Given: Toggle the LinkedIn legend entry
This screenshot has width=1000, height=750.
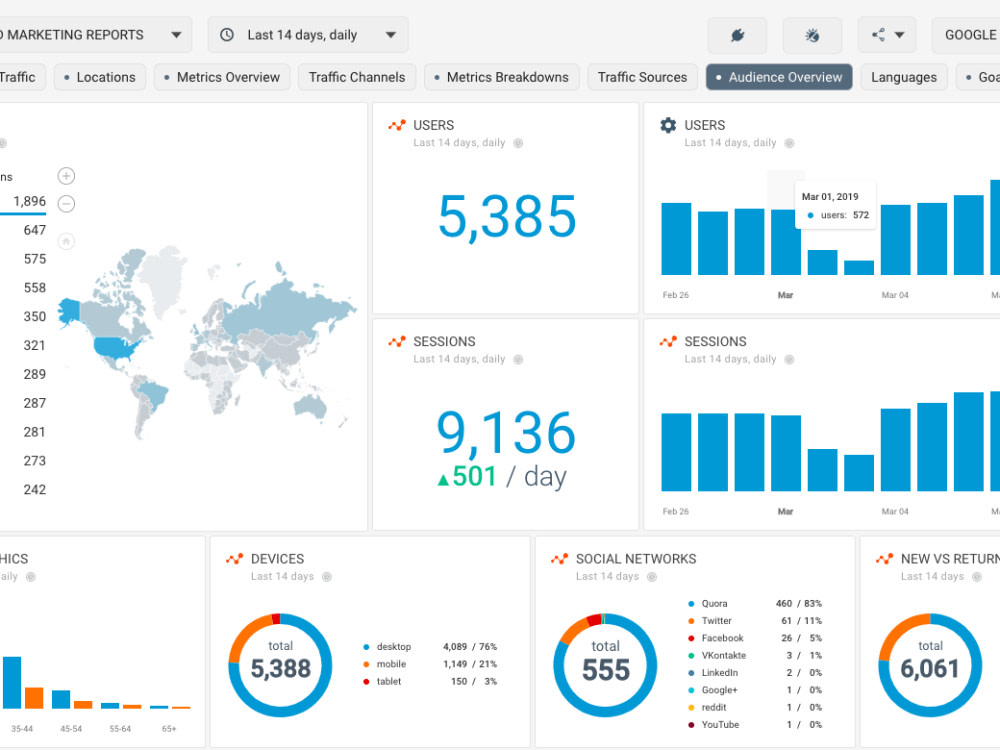Looking at the screenshot, I should 755,672.
